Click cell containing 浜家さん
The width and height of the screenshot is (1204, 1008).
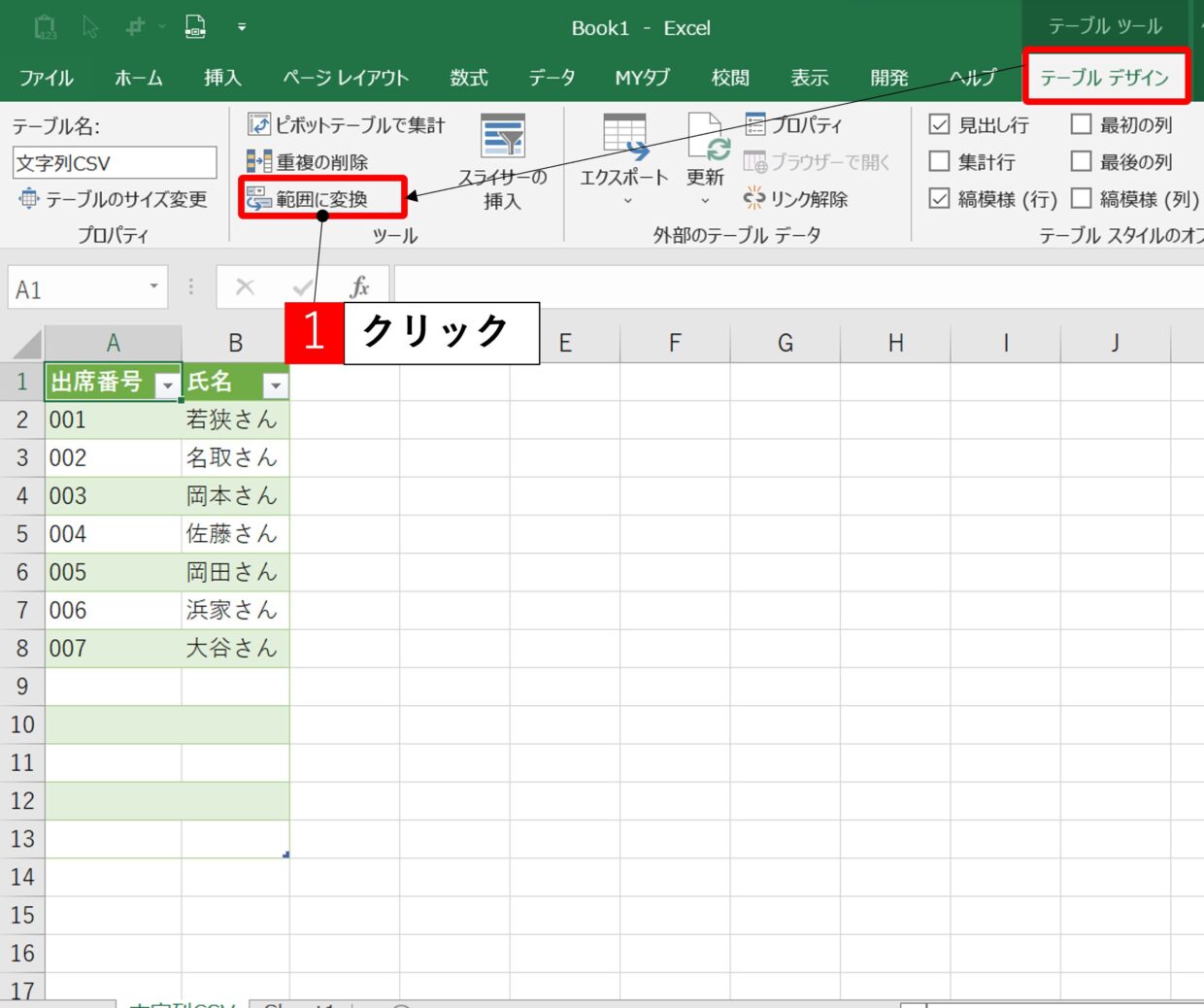(235, 610)
